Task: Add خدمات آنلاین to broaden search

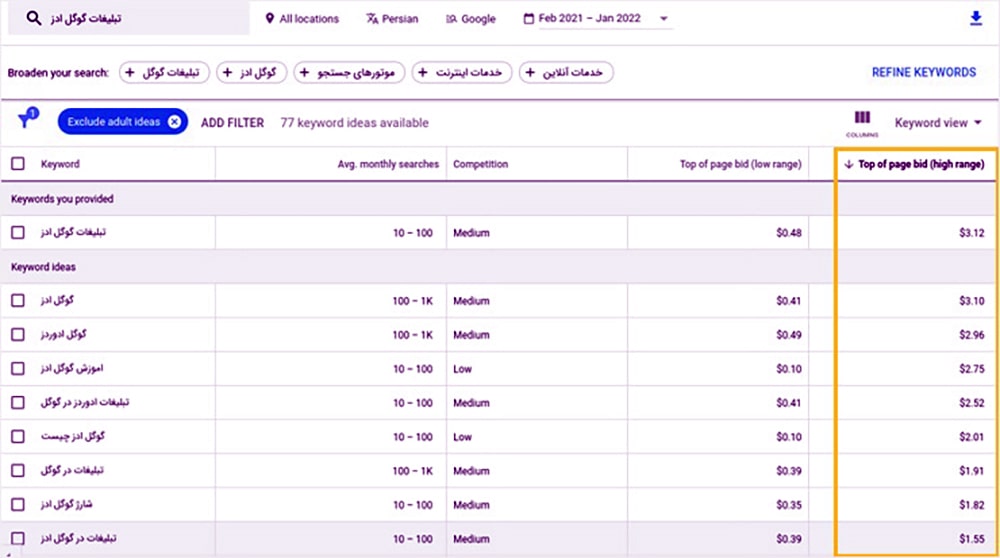Action: (566, 72)
